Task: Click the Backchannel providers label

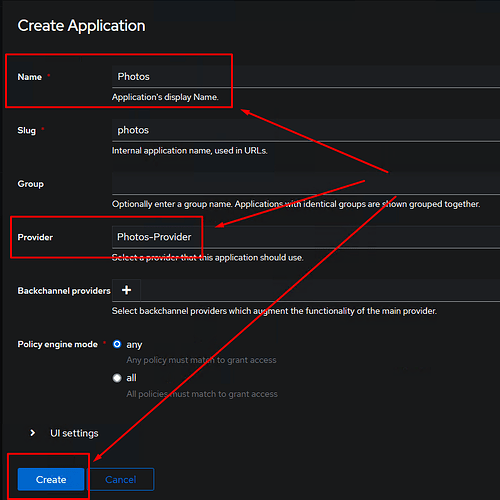Action: click(x=64, y=291)
